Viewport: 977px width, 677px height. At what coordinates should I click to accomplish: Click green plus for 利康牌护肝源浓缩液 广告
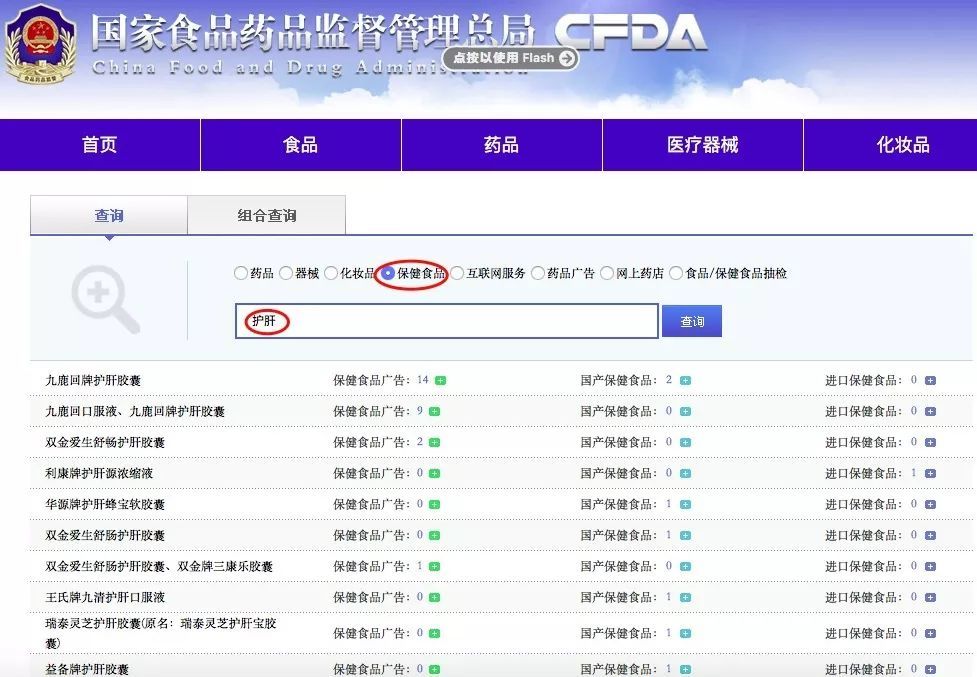435,474
